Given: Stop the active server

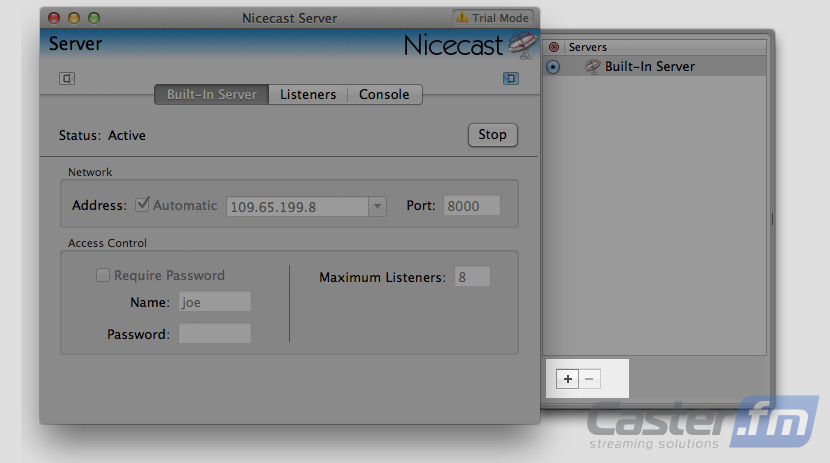Looking at the screenshot, I should click(492, 135).
